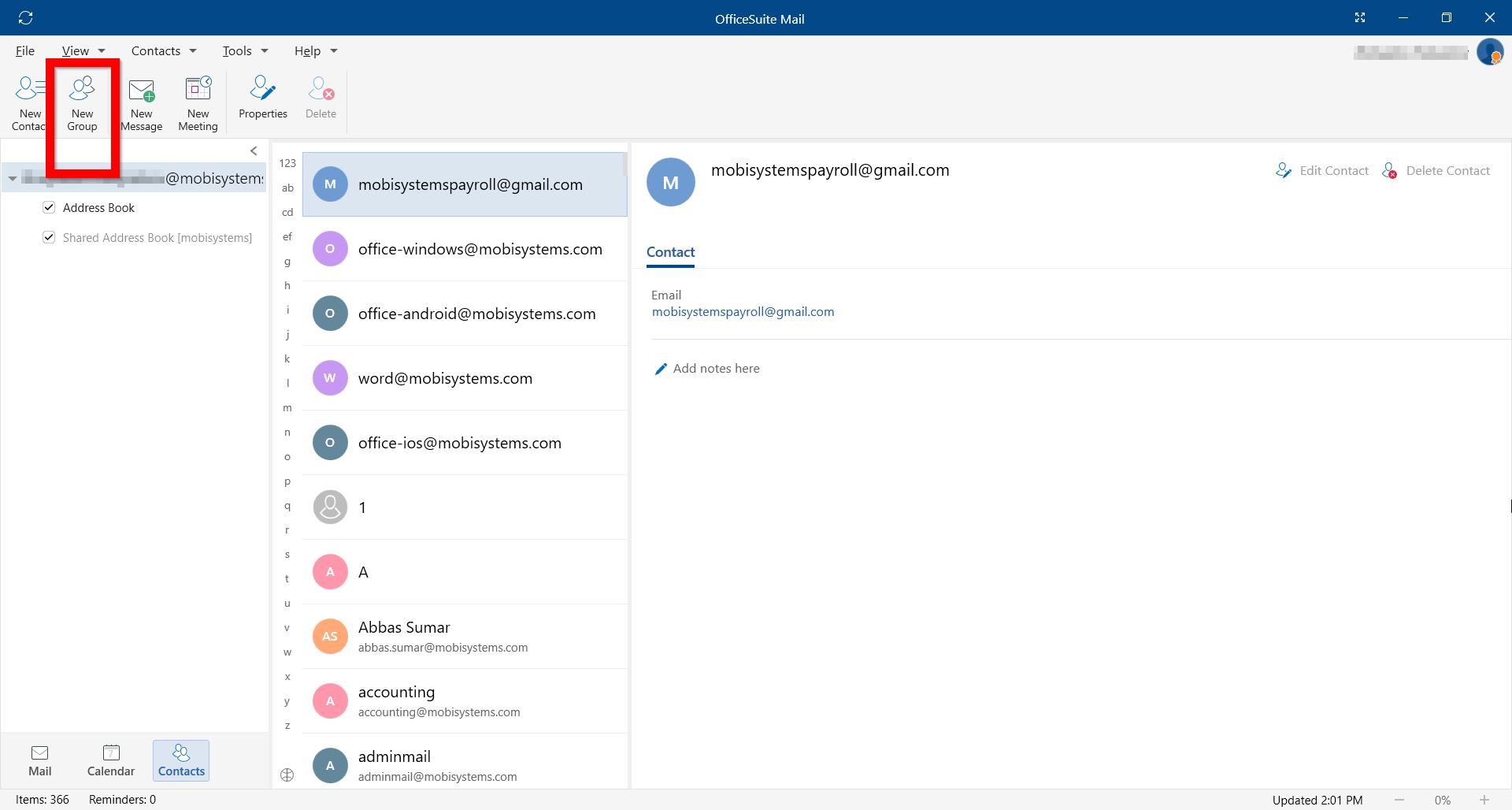Select the @mobisystems account tree item
This screenshot has height=810, width=1512.
[134, 178]
